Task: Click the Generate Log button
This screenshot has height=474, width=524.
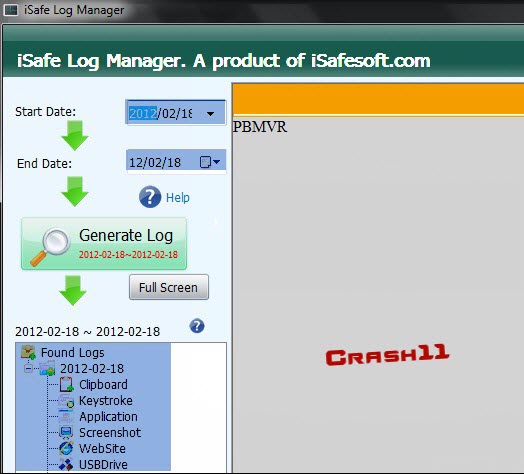Action: click(104, 244)
